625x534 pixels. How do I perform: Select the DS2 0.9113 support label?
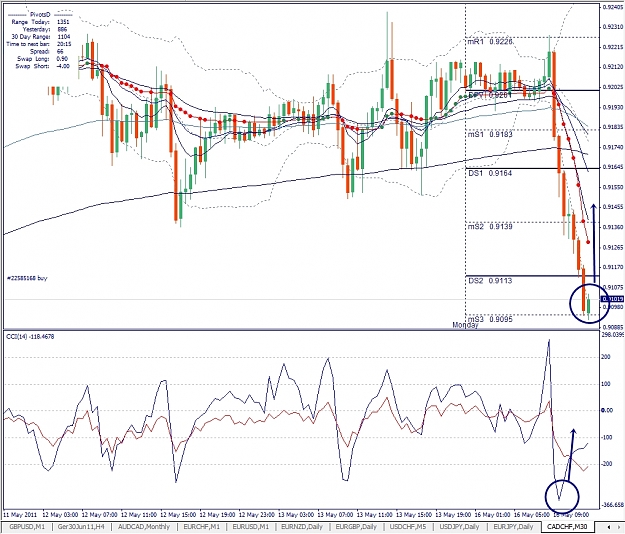[490, 281]
